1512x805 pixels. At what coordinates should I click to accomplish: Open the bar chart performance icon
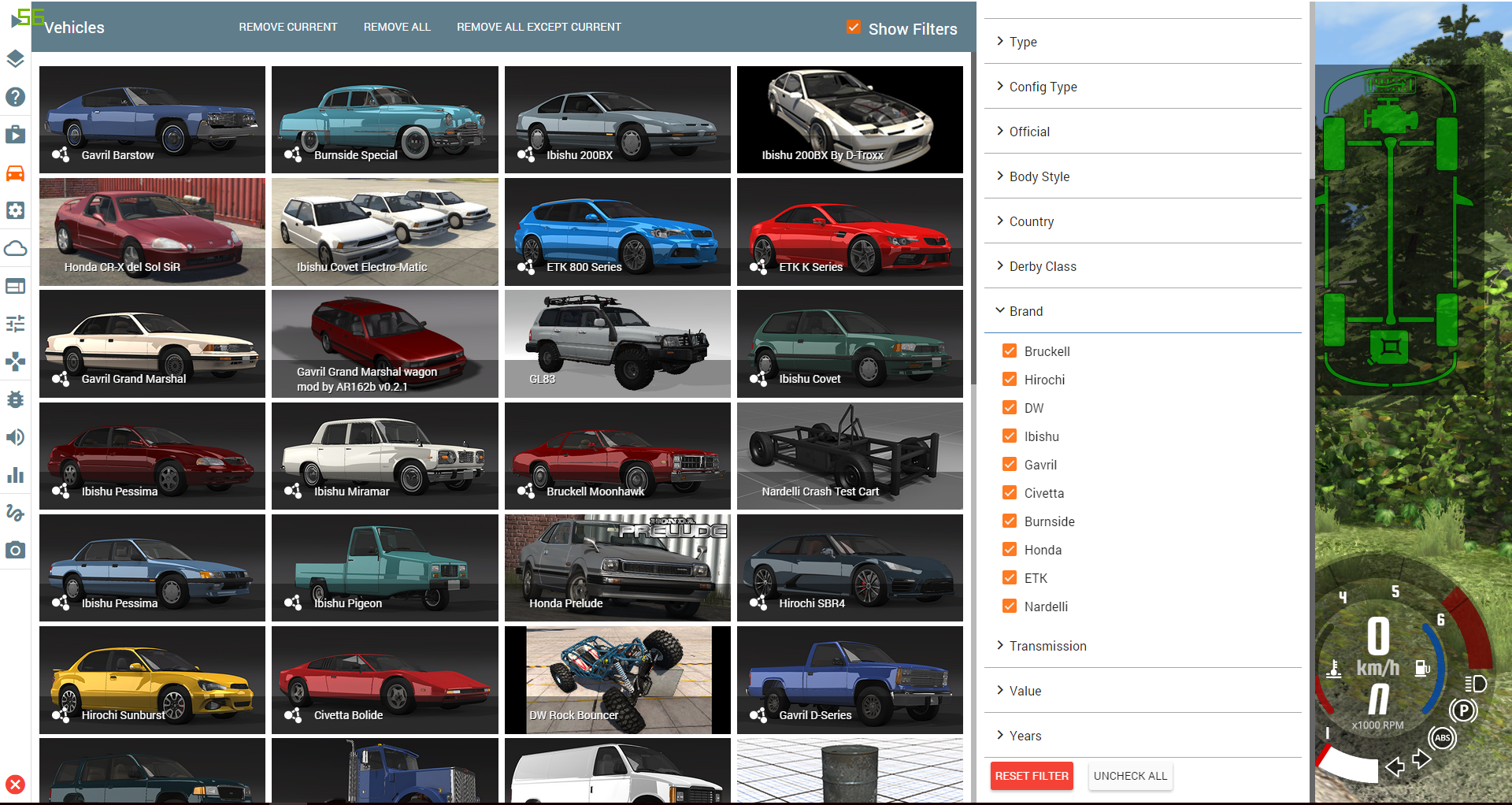coord(15,475)
